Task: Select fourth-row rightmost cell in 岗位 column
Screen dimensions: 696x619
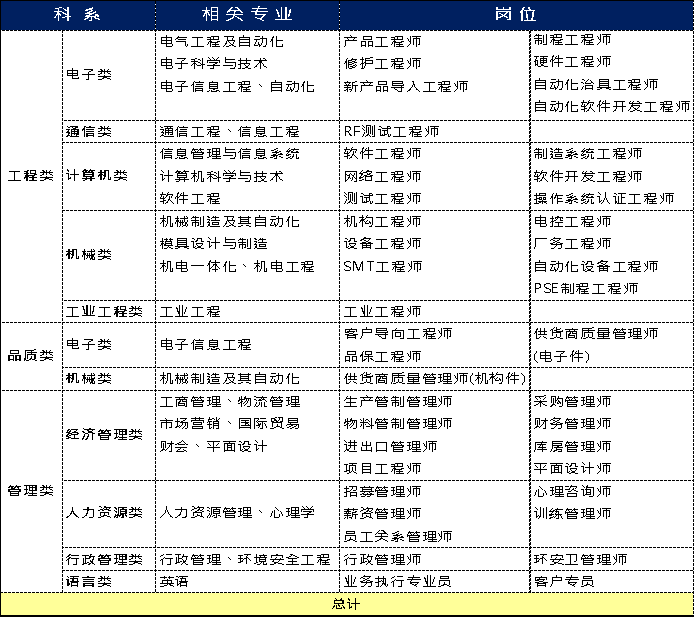Action: [611, 255]
